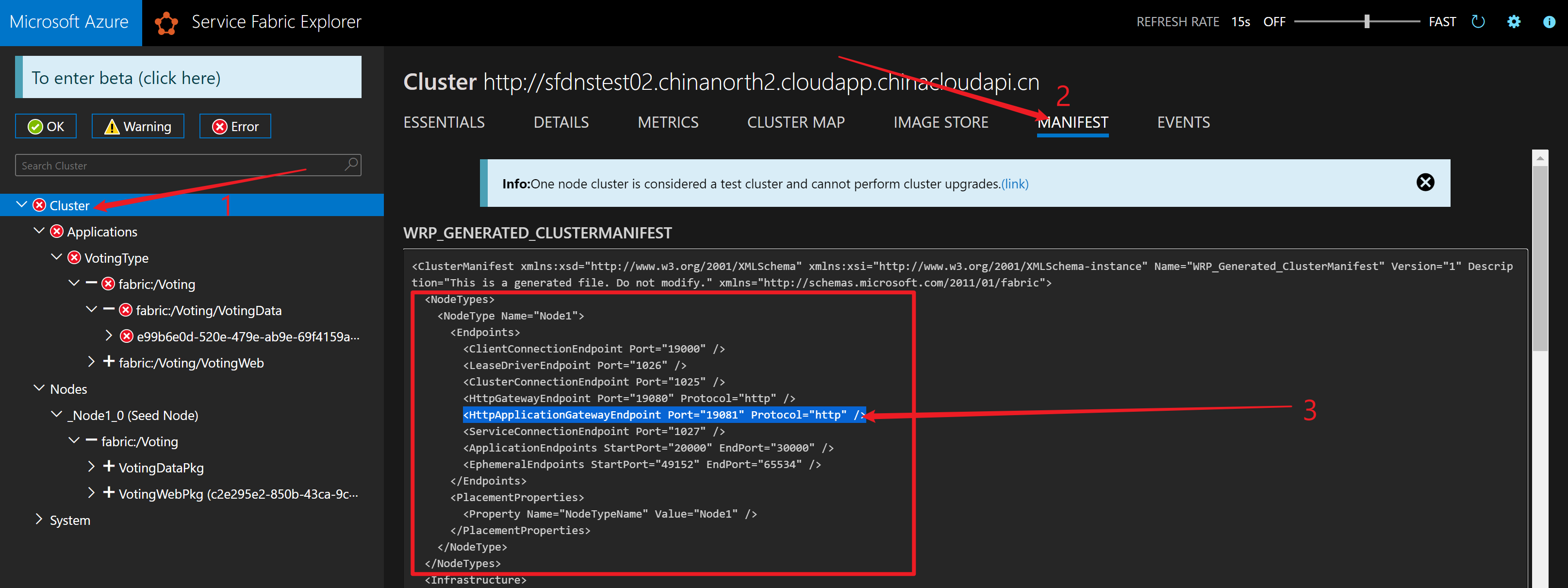
Task: Collapse the Cluster tree root chevron
Action: point(21,204)
